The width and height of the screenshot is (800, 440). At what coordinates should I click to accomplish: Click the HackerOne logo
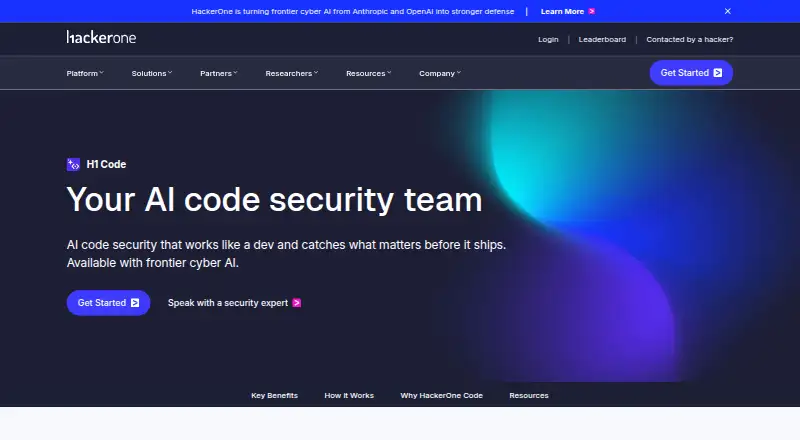[101, 37]
